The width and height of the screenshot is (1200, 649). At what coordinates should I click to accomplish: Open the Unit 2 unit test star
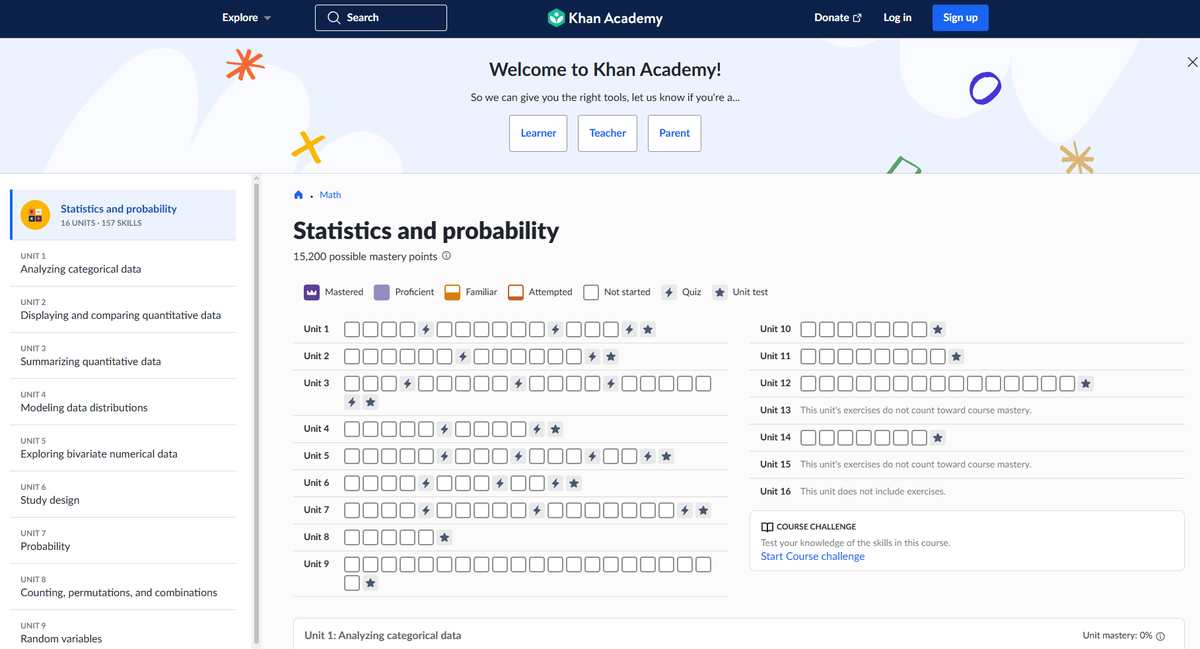[611, 356]
